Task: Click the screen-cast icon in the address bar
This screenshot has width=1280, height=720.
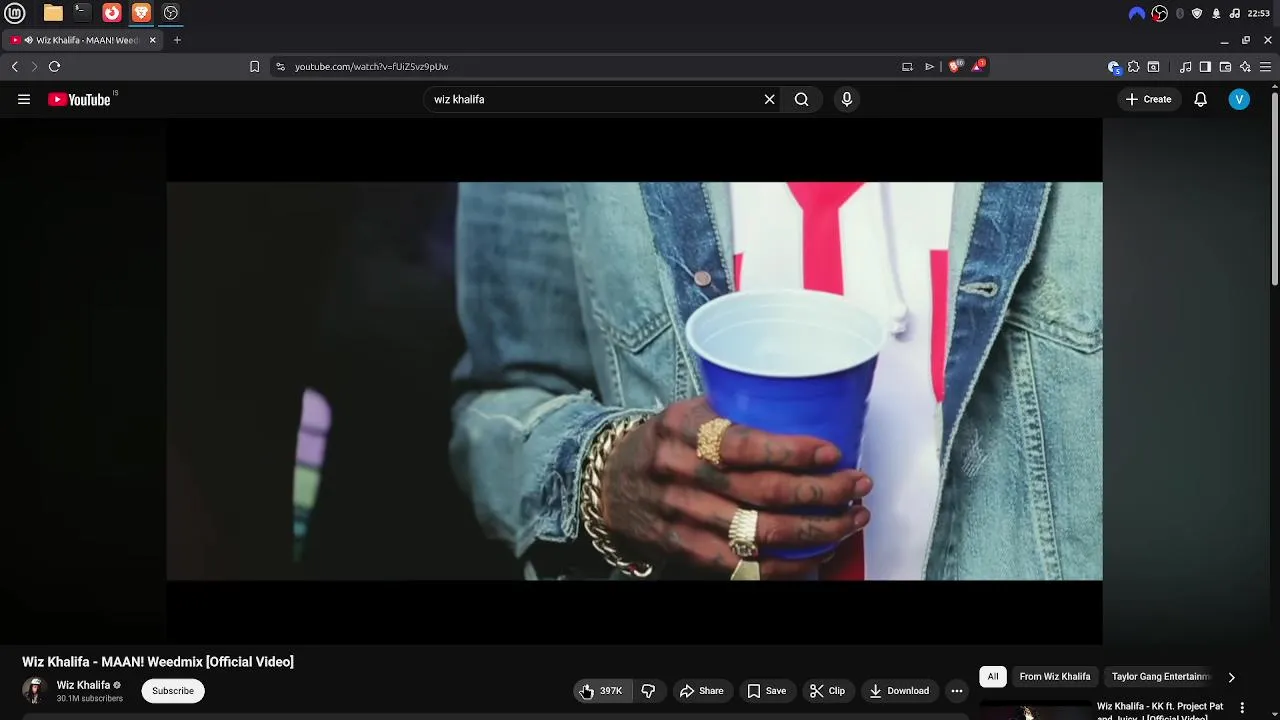Action: click(907, 66)
